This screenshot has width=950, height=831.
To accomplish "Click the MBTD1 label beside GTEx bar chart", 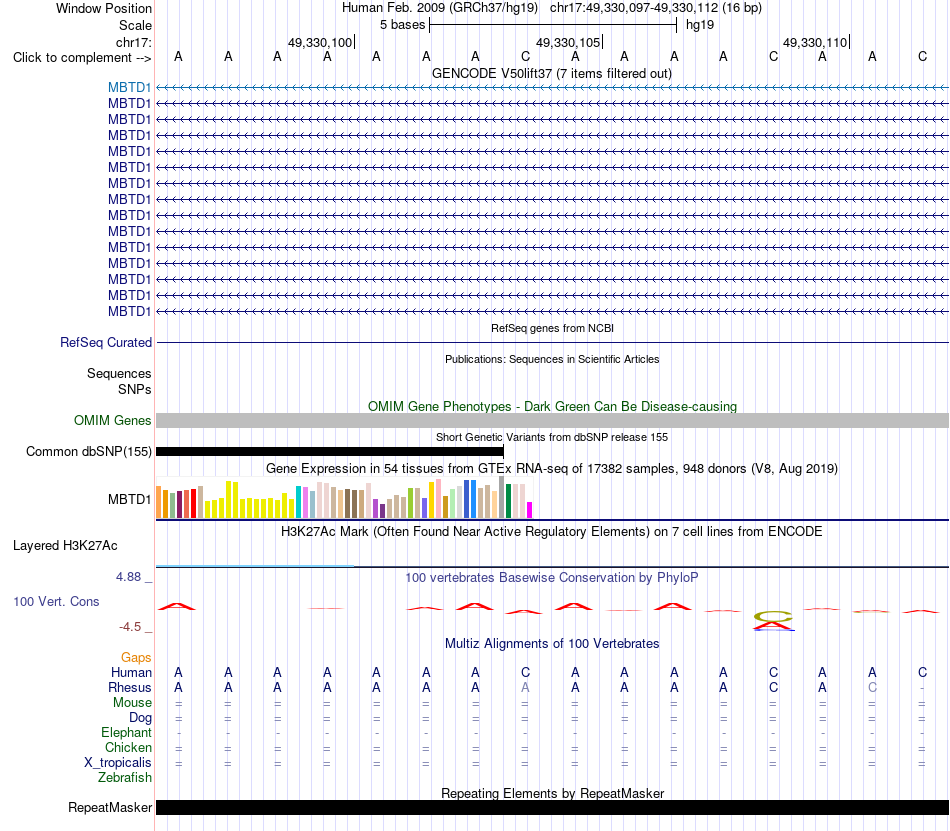I will 129,499.
